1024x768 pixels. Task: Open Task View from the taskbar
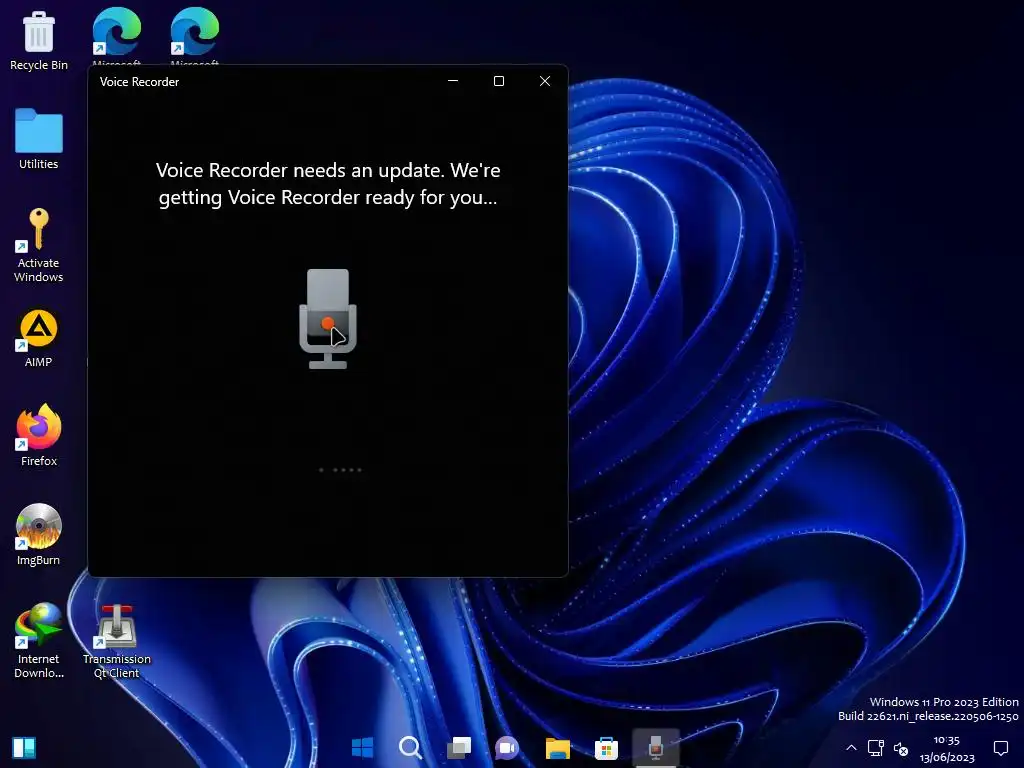(459, 747)
